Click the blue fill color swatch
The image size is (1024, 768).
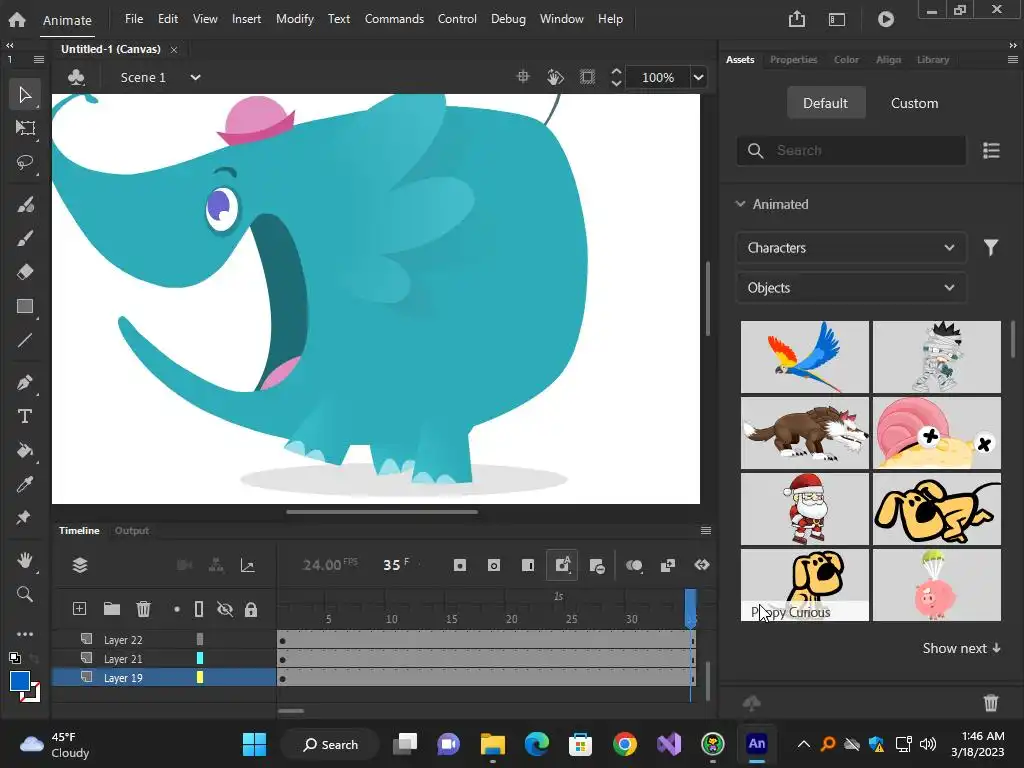[19, 682]
